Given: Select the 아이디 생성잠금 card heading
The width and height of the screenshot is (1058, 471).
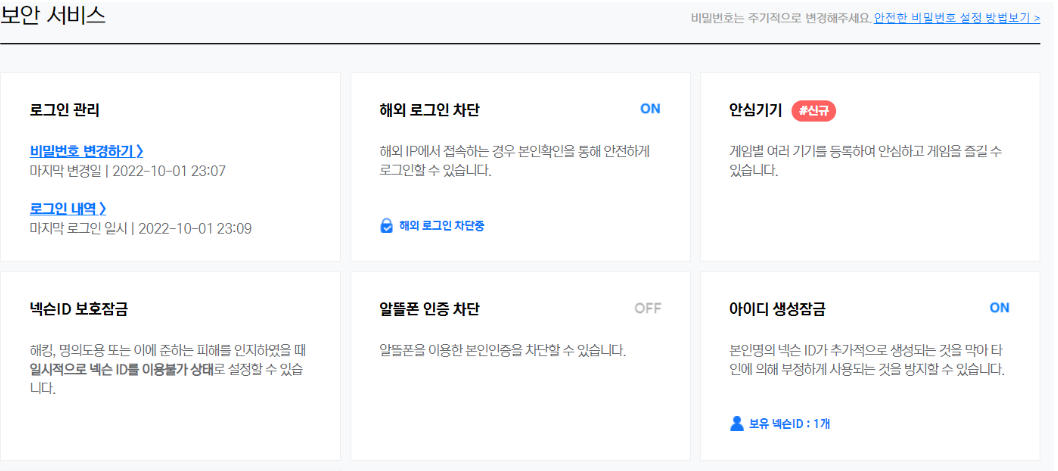Looking at the screenshot, I should pyautogui.click(x=777, y=310).
